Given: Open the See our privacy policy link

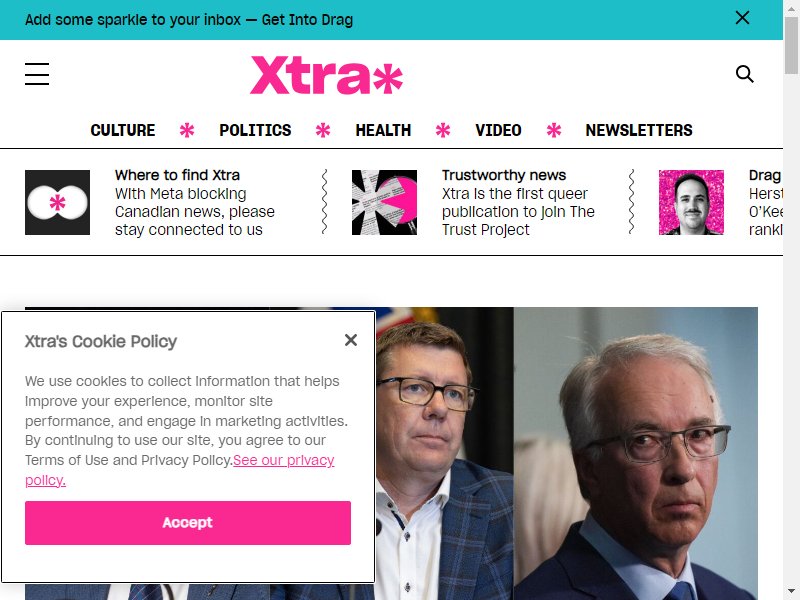Looking at the screenshot, I should 180,470.
